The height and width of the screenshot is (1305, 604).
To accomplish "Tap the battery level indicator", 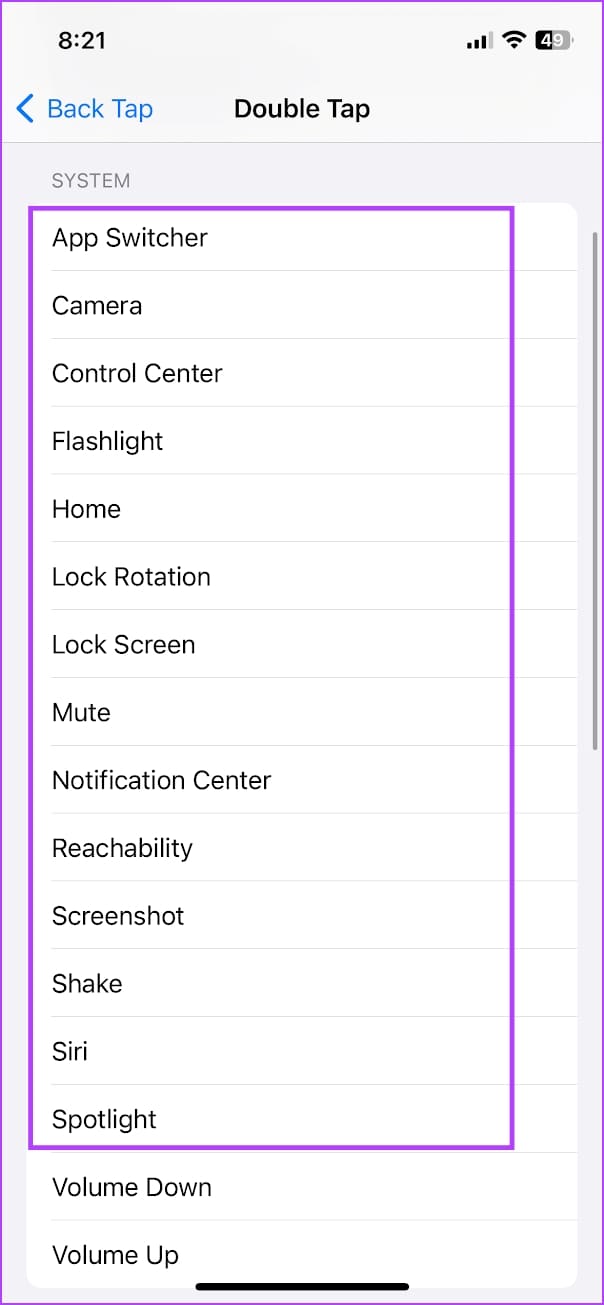I will 553,41.
